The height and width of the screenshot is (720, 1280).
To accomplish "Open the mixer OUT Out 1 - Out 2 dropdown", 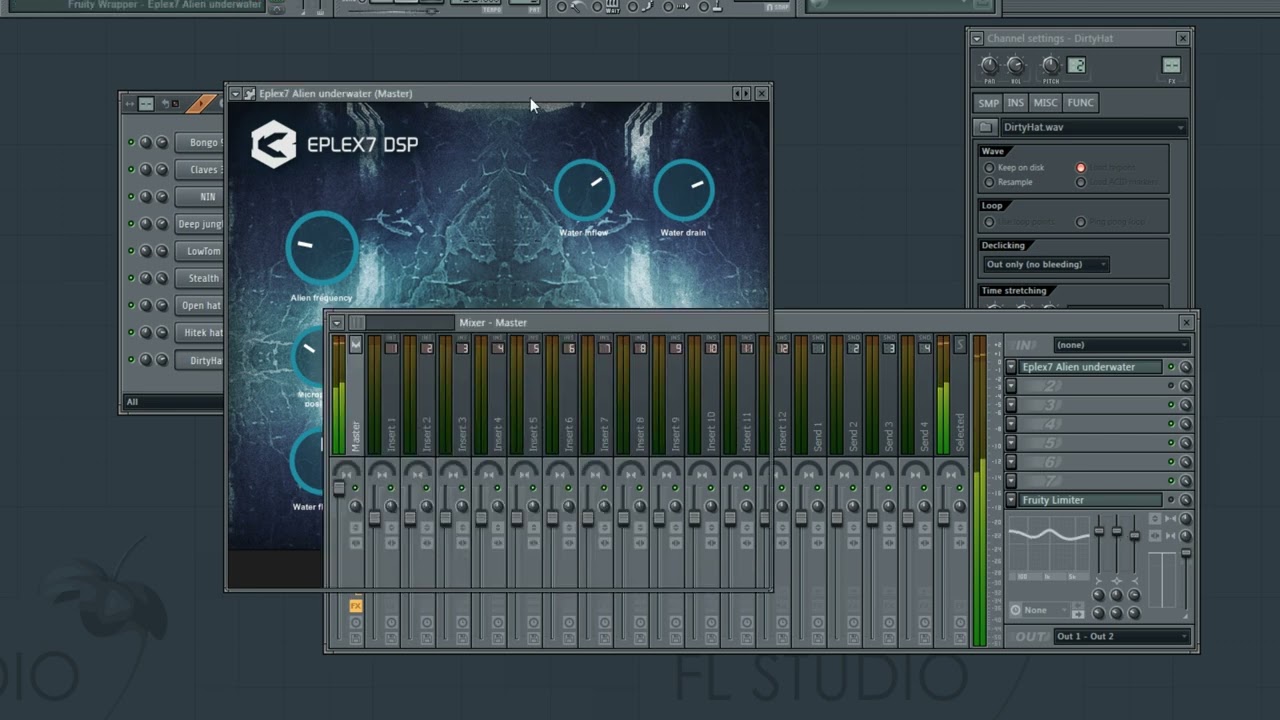I will (x=1122, y=636).
